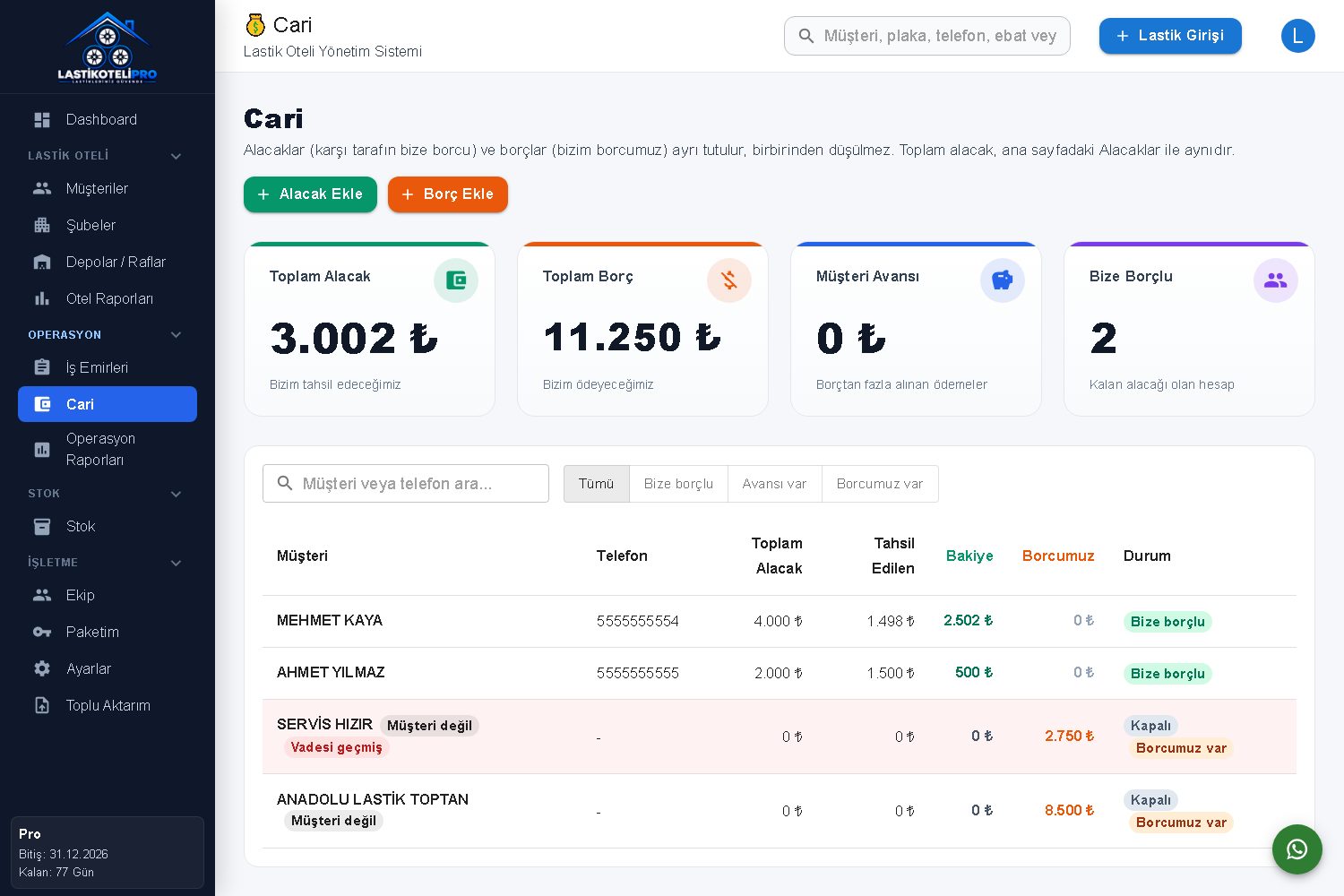Open the user avatar L menu
The width and height of the screenshot is (1344, 896).
click(1298, 36)
